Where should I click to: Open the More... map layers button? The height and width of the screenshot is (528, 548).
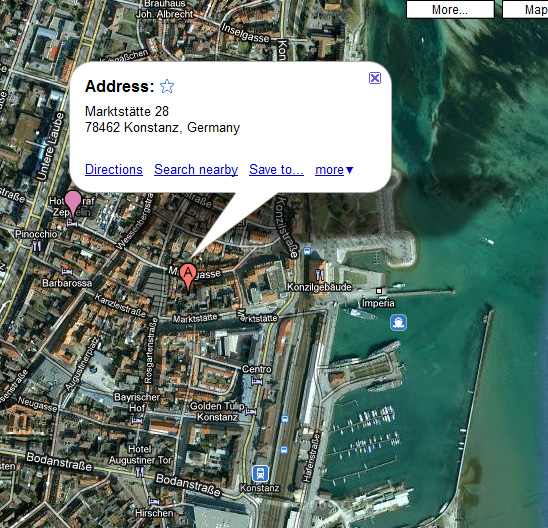pos(450,9)
